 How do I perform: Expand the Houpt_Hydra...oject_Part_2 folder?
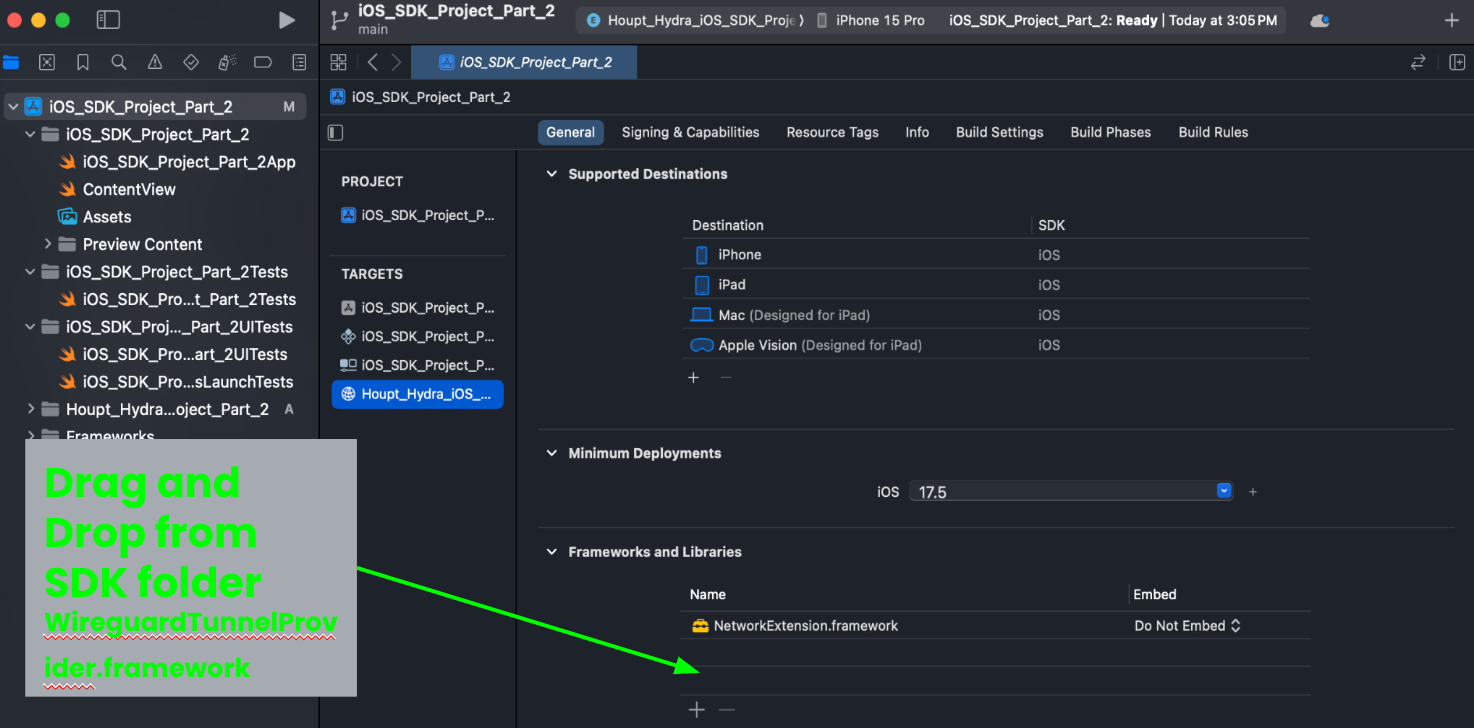pos(30,409)
